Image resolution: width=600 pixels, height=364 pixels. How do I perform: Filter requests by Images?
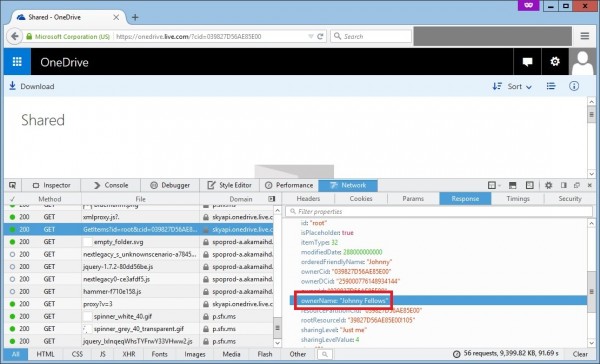tap(195, 354)
